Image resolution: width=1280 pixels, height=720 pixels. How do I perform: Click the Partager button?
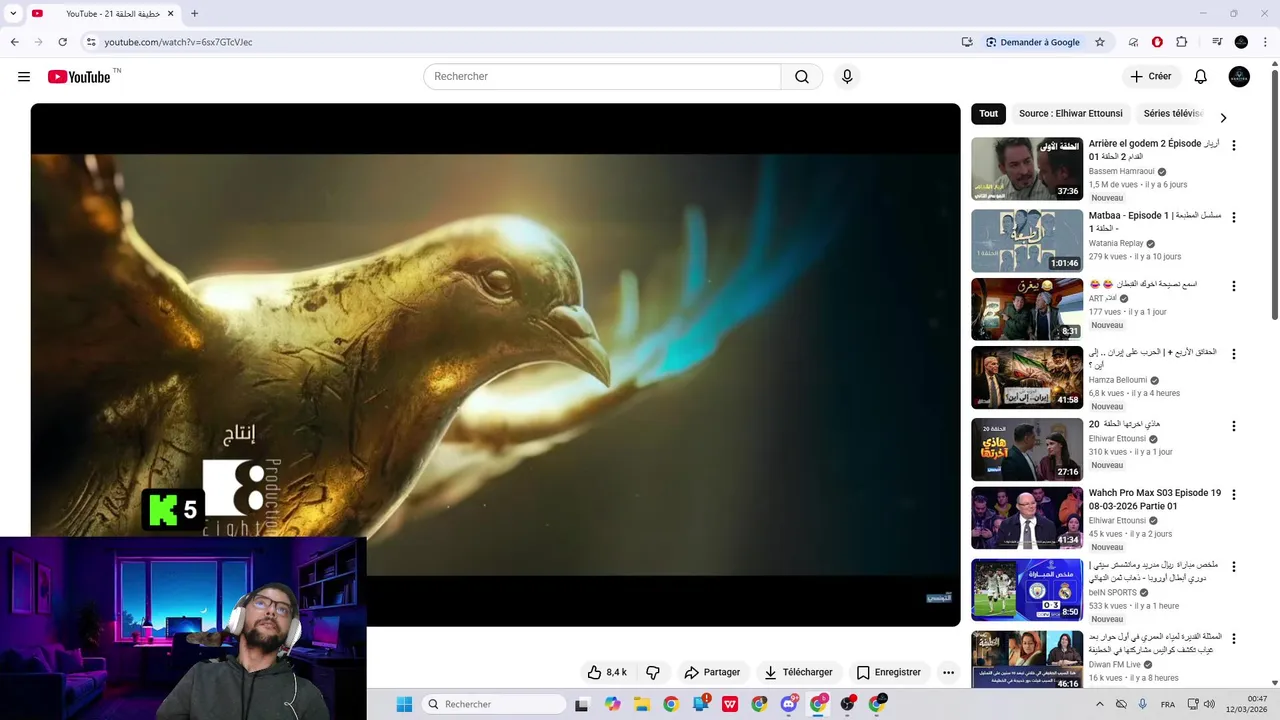712,672
